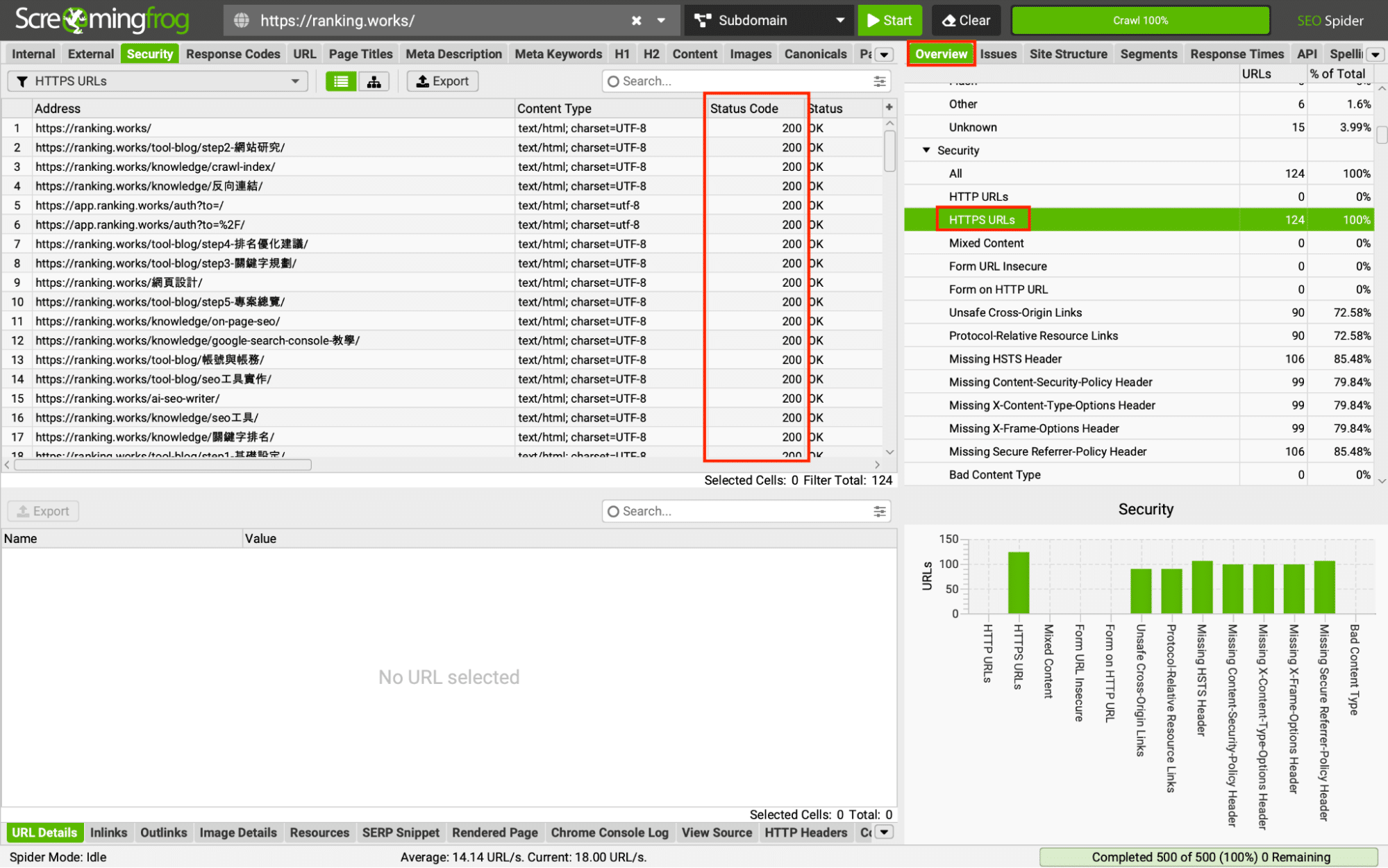Open the URL history dropdown arrow

(x=662, y=21)
